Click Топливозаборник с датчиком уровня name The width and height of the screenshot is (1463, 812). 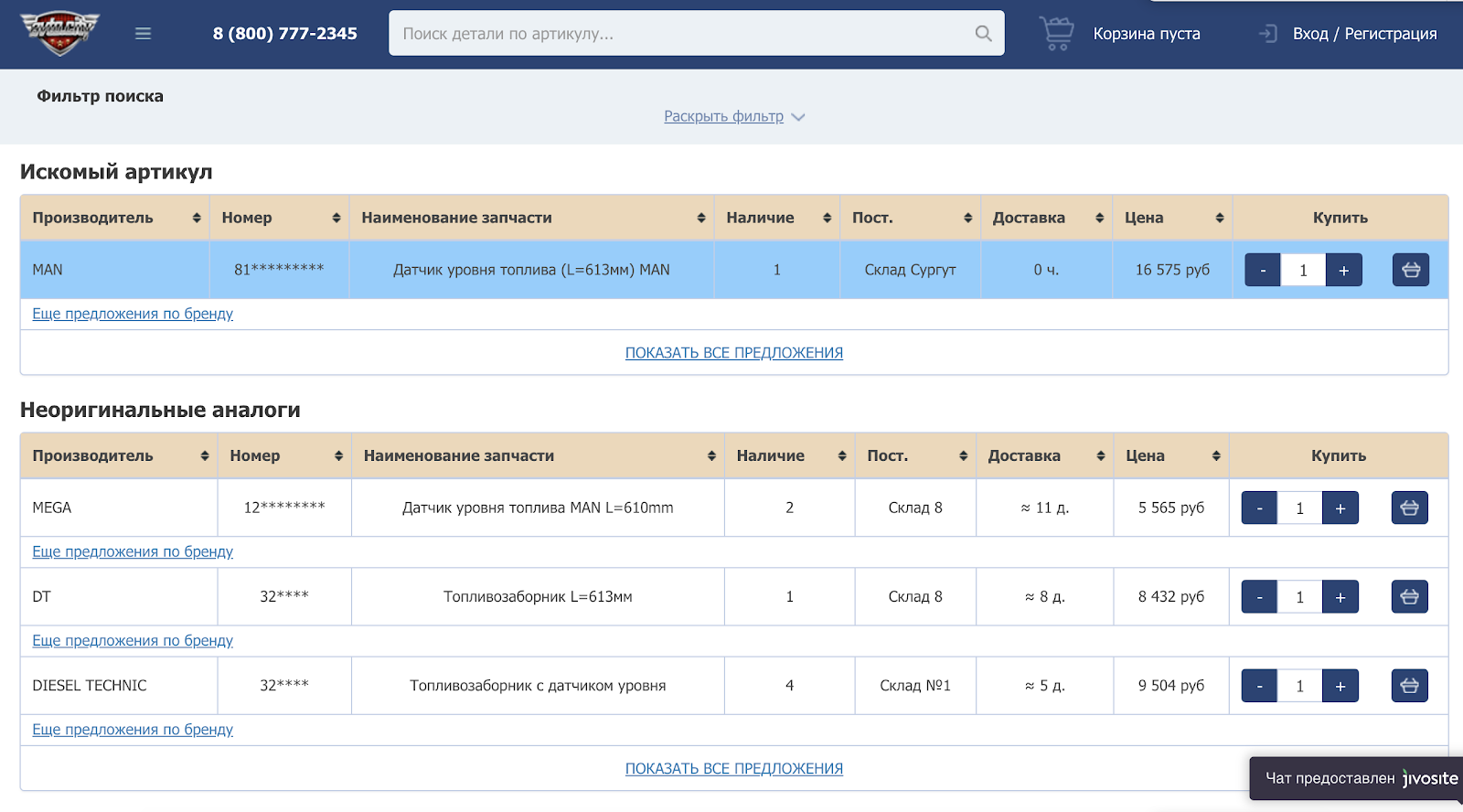coord(538,685)
